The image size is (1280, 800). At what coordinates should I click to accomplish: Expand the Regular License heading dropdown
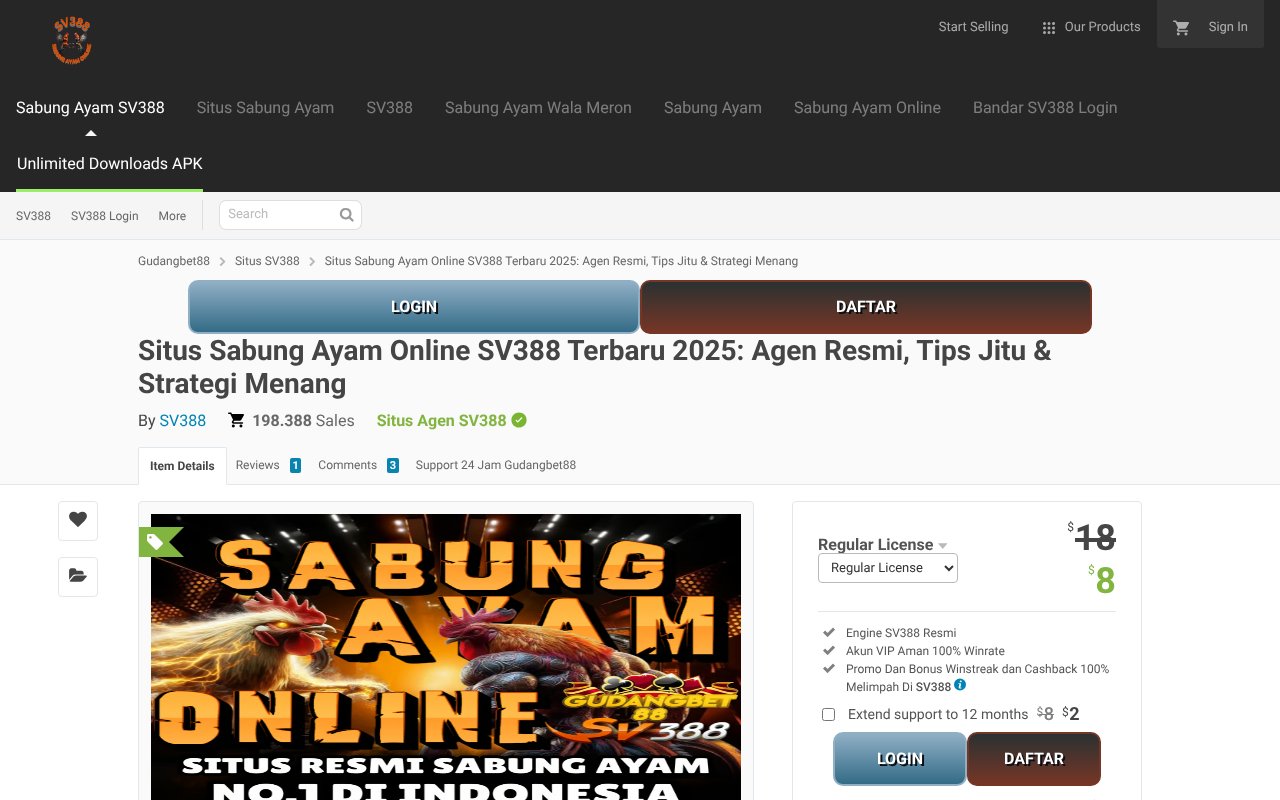pos(941,544)
